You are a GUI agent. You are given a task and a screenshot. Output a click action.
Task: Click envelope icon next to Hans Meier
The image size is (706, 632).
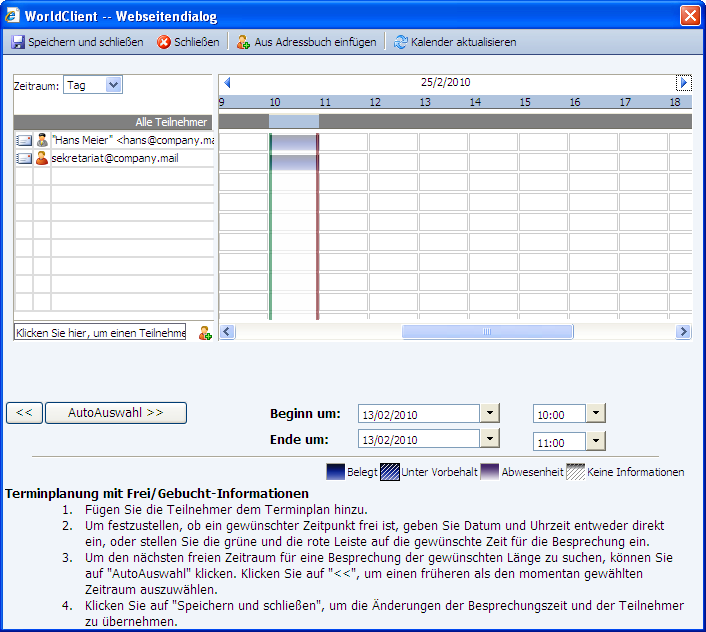point(24,141)
